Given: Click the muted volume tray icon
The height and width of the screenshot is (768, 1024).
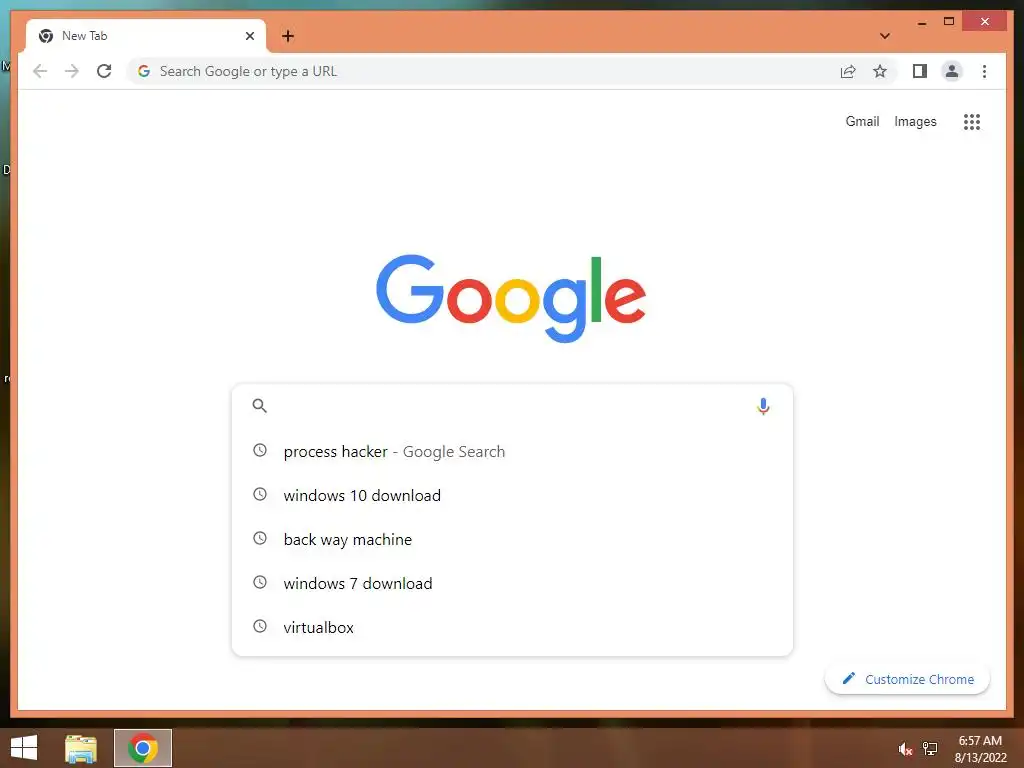Looking at the screenshot, I should (905, 749).
